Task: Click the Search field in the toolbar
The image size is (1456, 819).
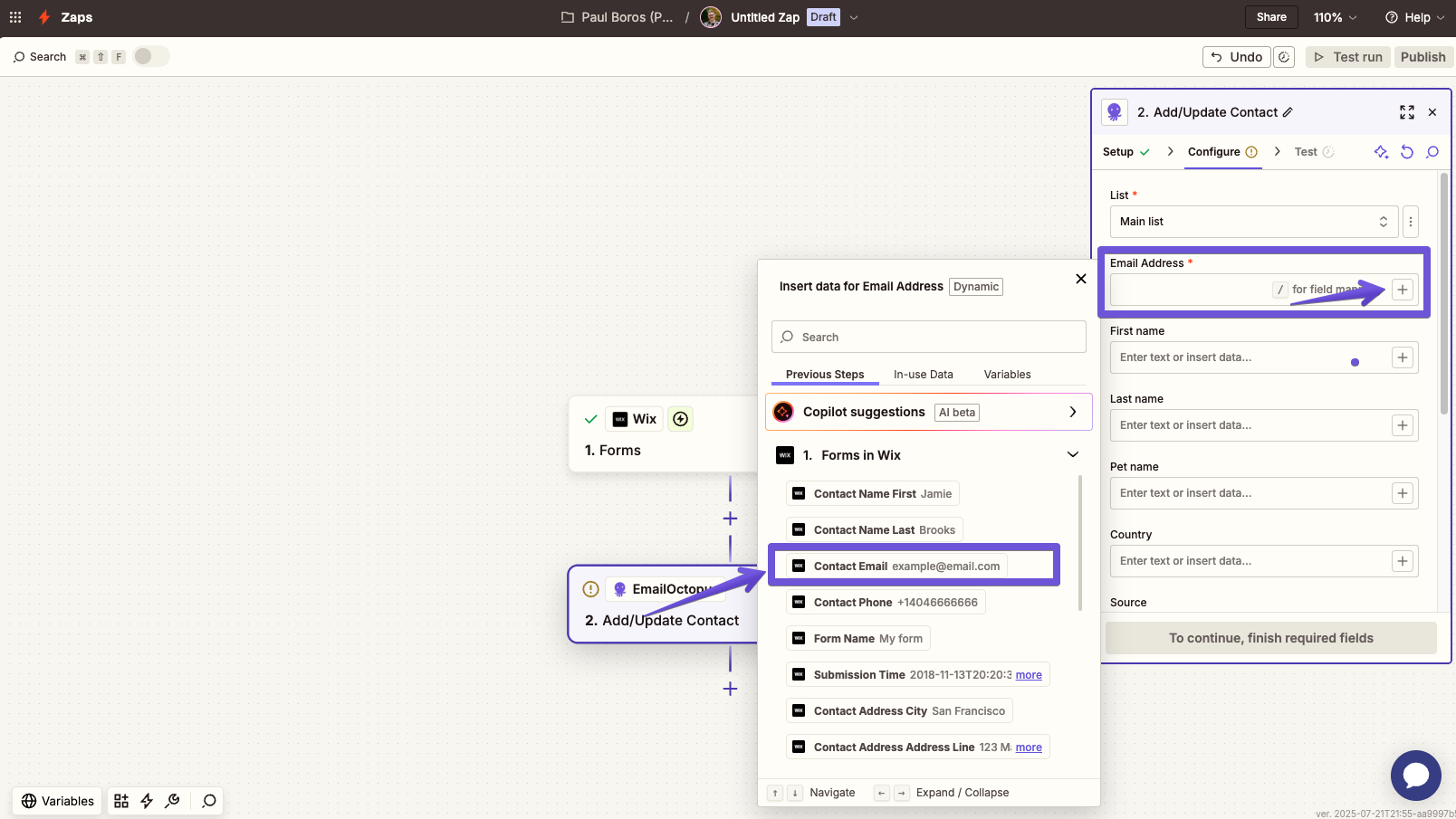Action: pyautogui.click(x=40, y=57)
